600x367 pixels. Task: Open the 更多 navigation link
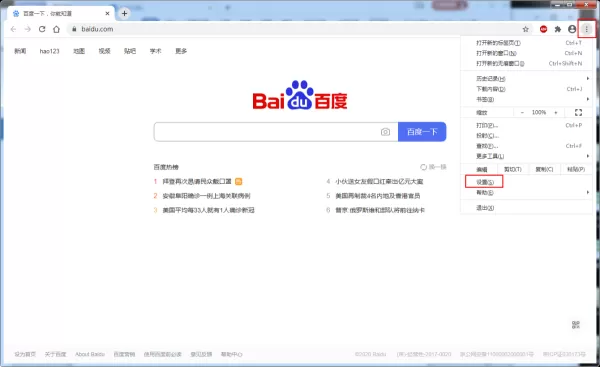coord(181,51)
